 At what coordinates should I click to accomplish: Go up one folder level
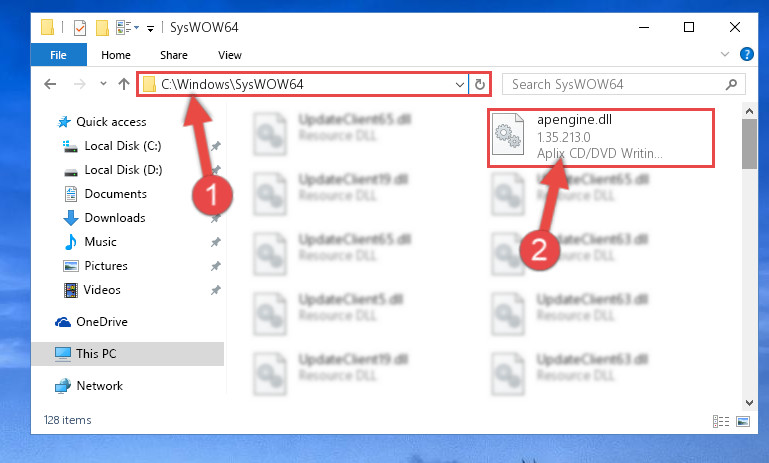pos(124,84)
